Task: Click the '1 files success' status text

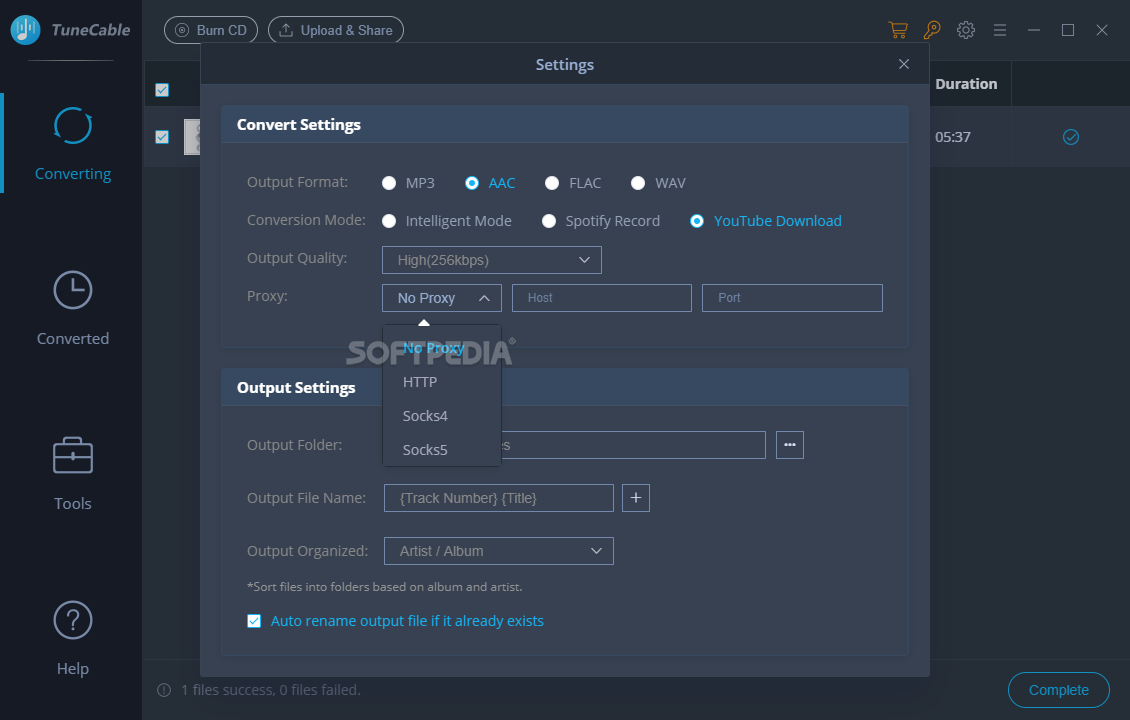Action: tap(270, 690)
